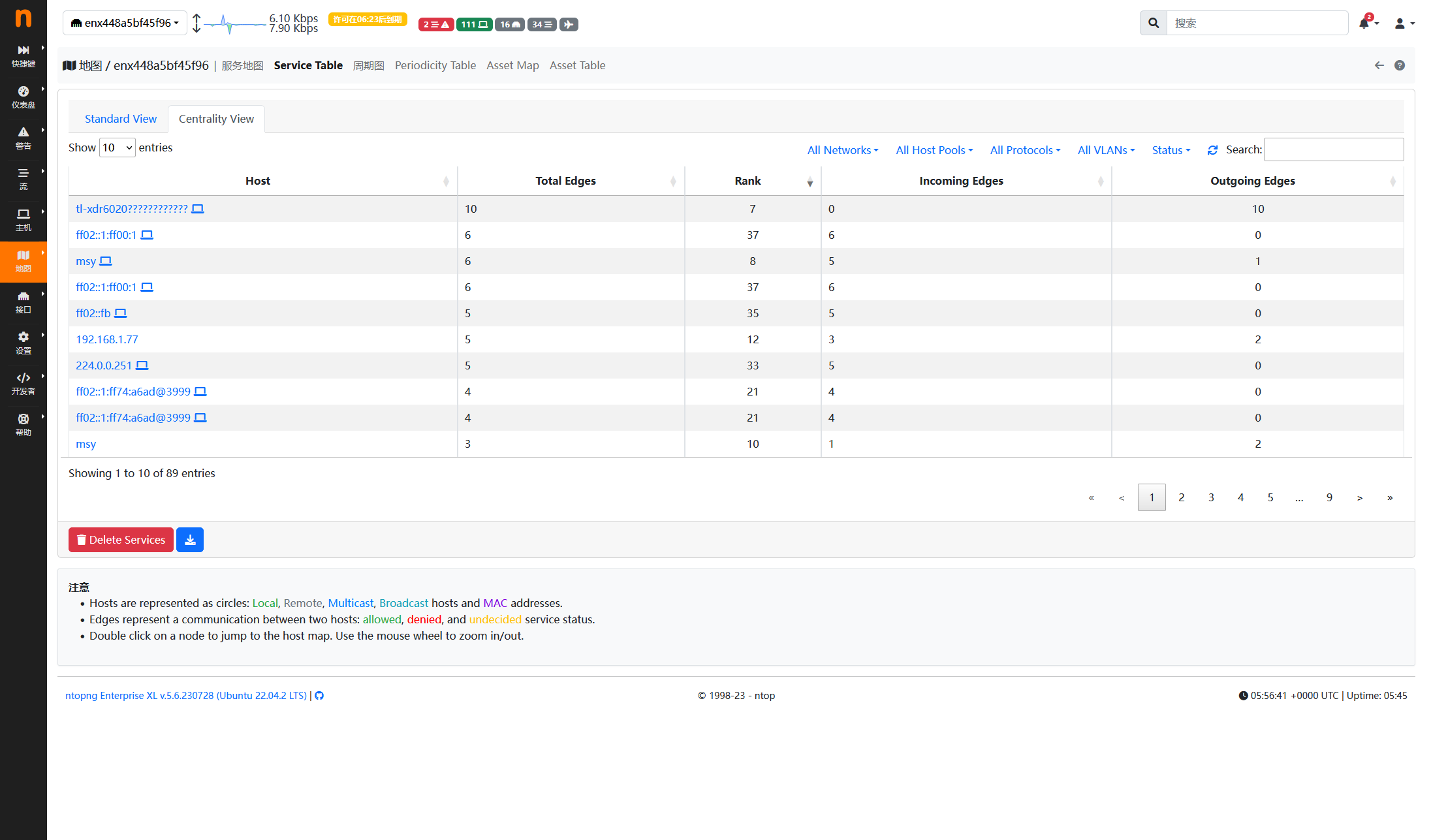Viewport: 1431px width, 840px height.
Task: Open the 仪表盘 dashboard sidebar menu
Action: point(24,97)
